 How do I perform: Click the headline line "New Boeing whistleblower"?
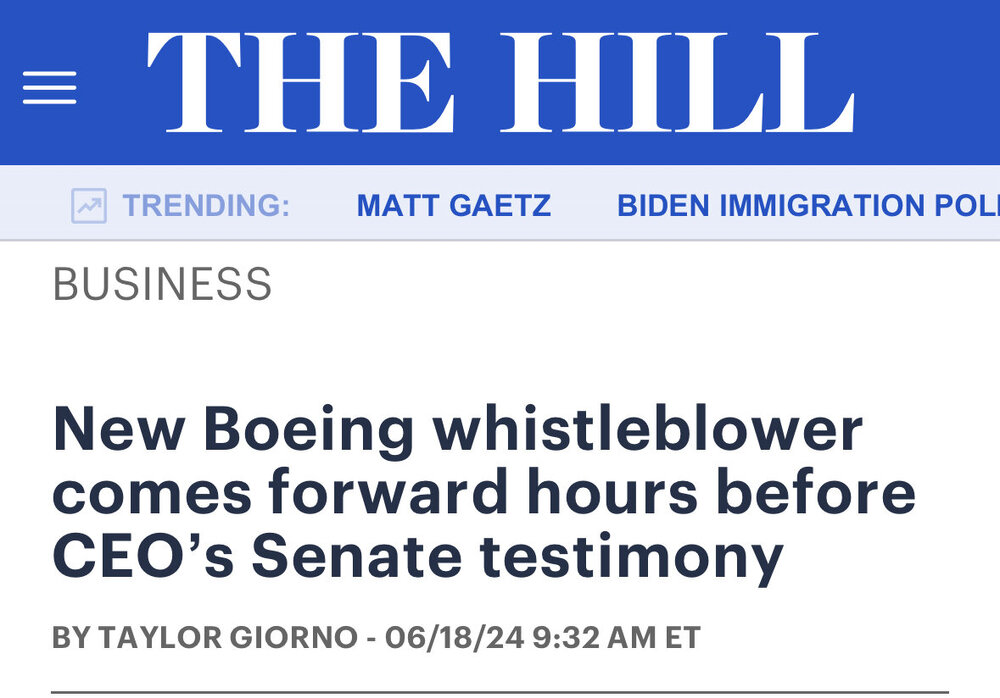click(457, 431)
